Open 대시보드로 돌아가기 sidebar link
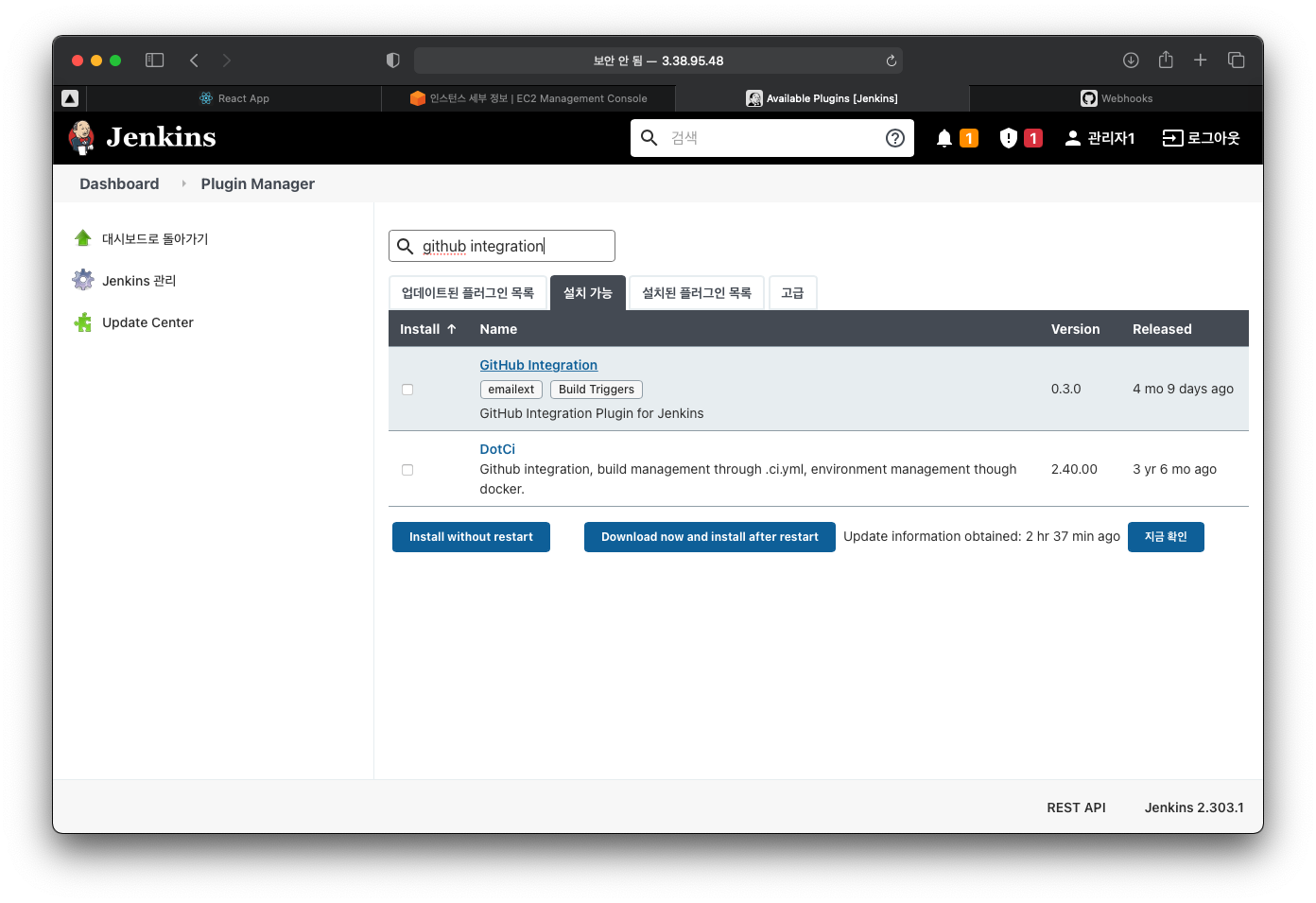 point(155,238)
